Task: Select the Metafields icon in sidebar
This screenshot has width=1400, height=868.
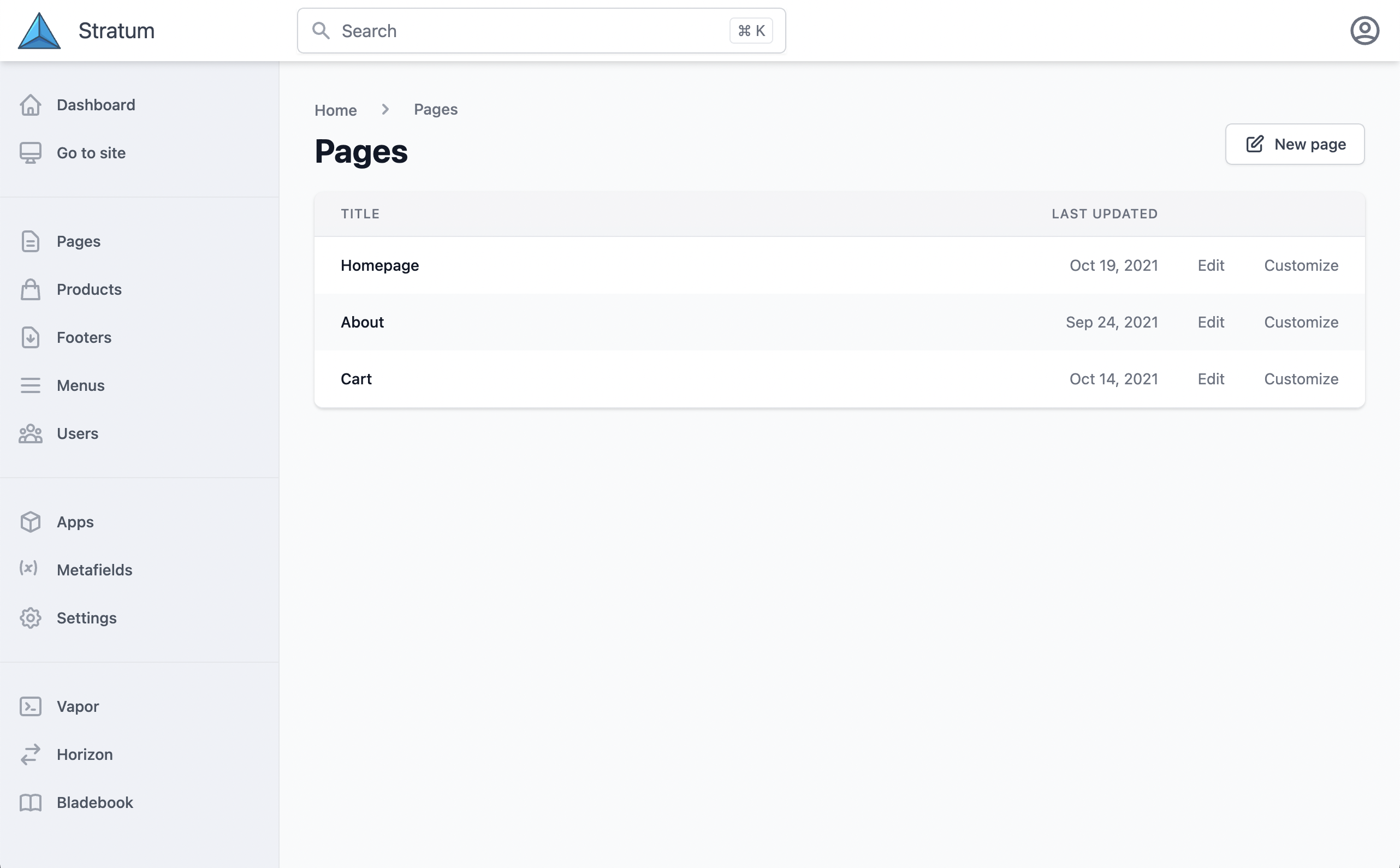Action: [x=29, y=569]
